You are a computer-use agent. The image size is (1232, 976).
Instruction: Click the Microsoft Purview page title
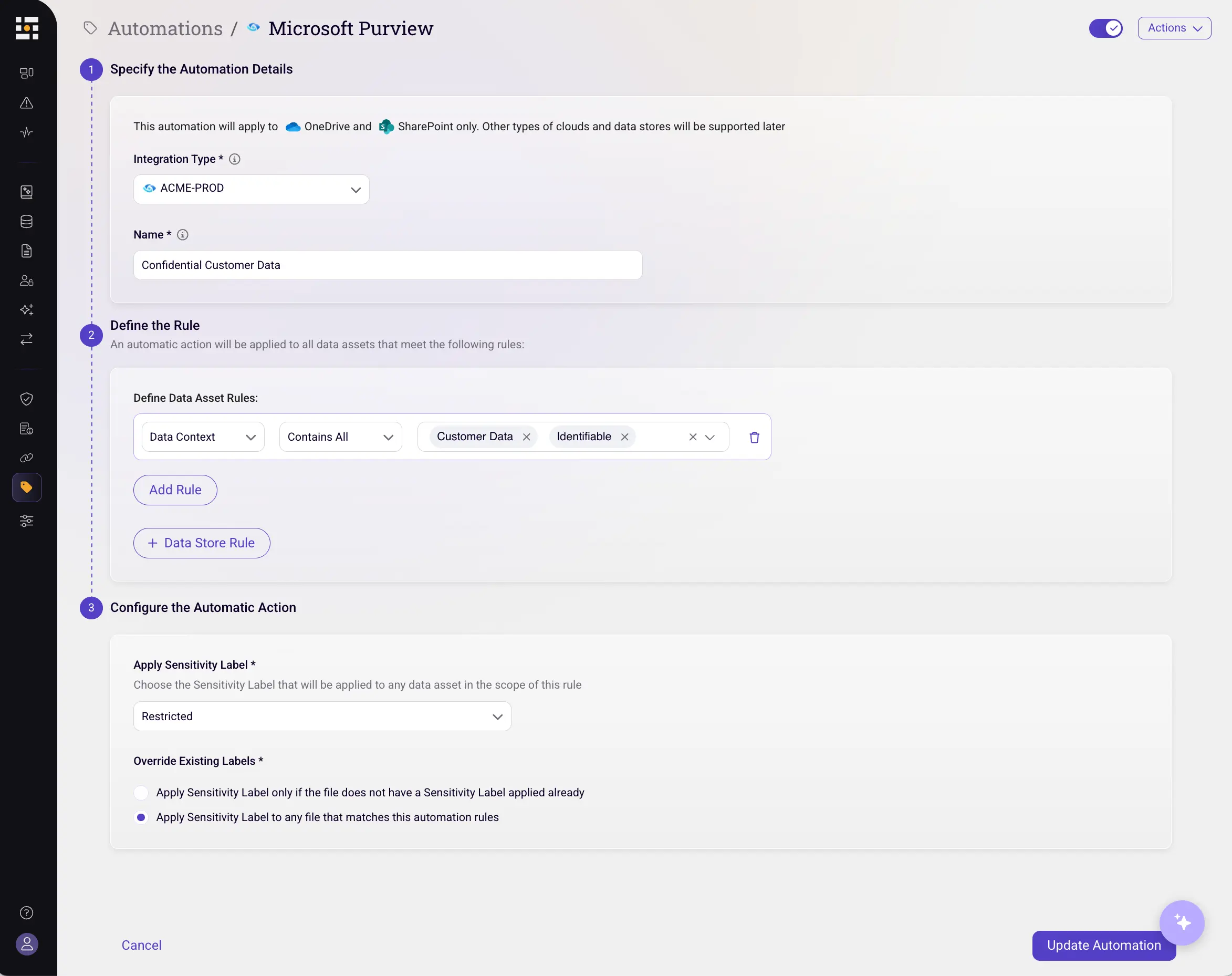351,28
